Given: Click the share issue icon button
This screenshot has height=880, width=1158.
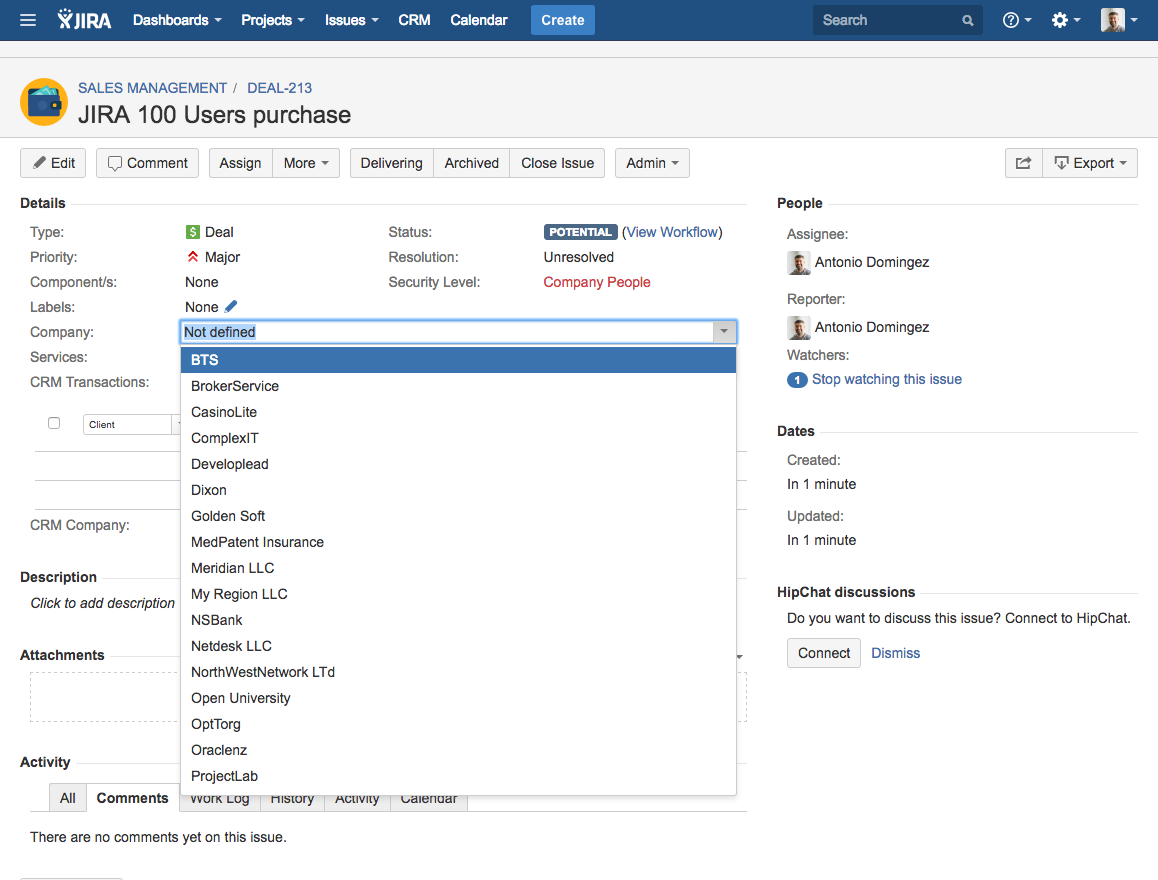Looking at the screenshot, I should coord(1023,163).
